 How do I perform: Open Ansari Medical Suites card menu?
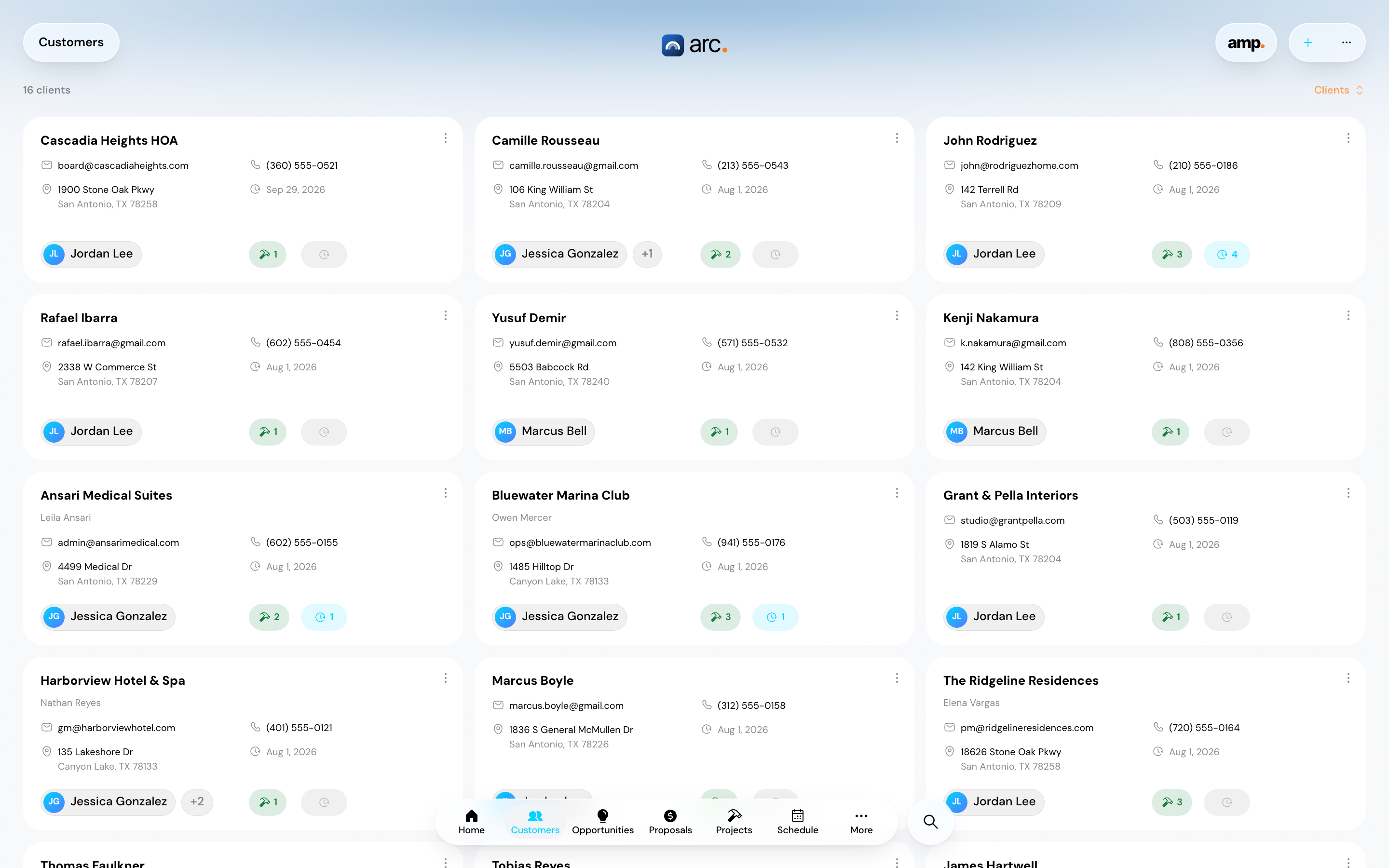(446, 493)
